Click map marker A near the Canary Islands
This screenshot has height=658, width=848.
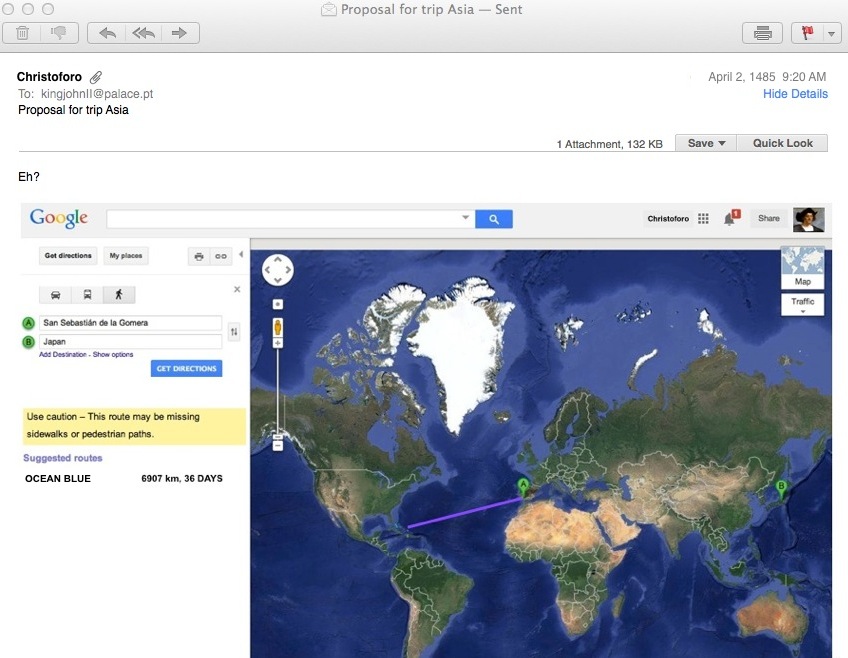pyautogui.click(x=523, y=487)
